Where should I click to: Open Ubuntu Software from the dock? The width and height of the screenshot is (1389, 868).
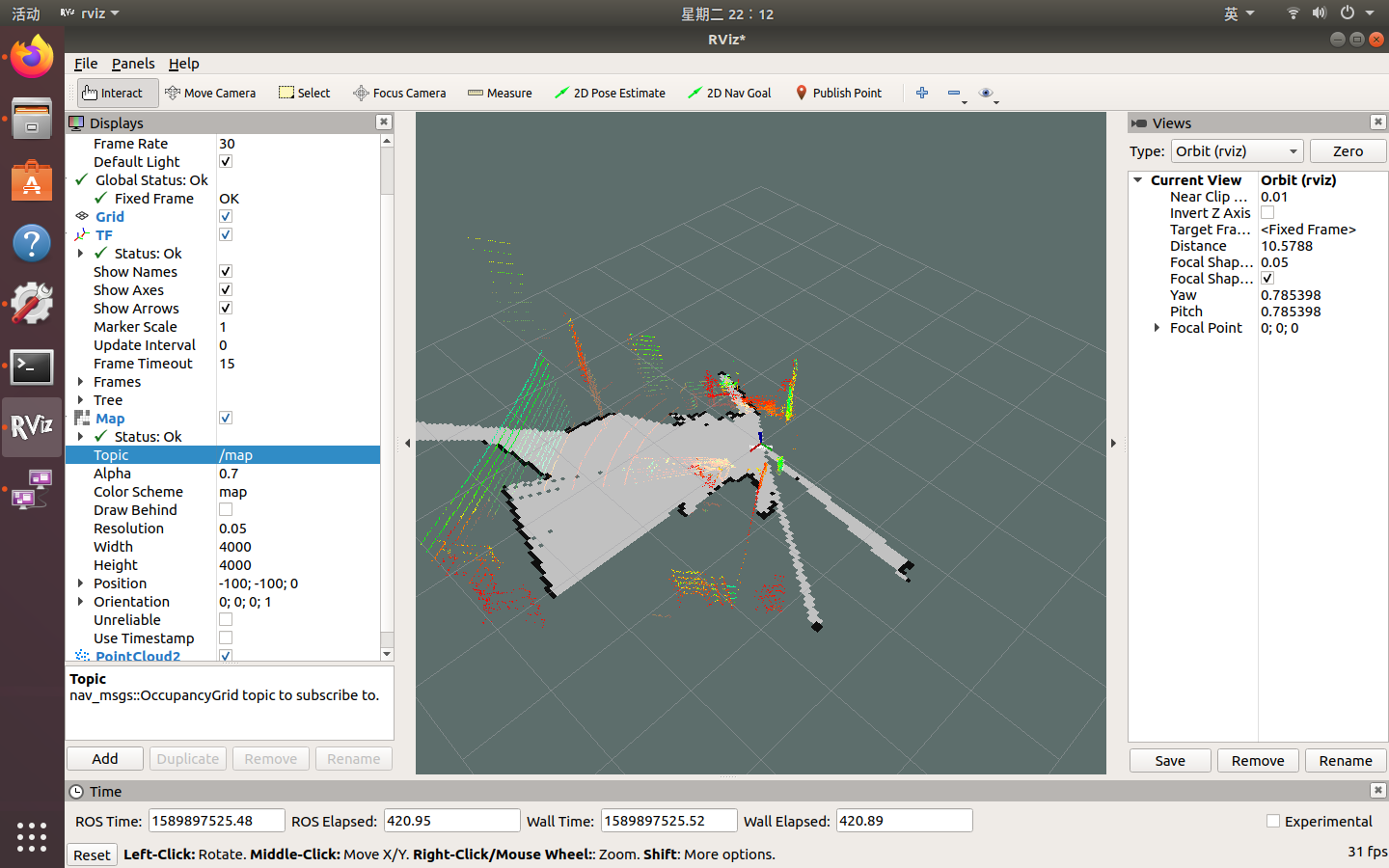[32, 181]
